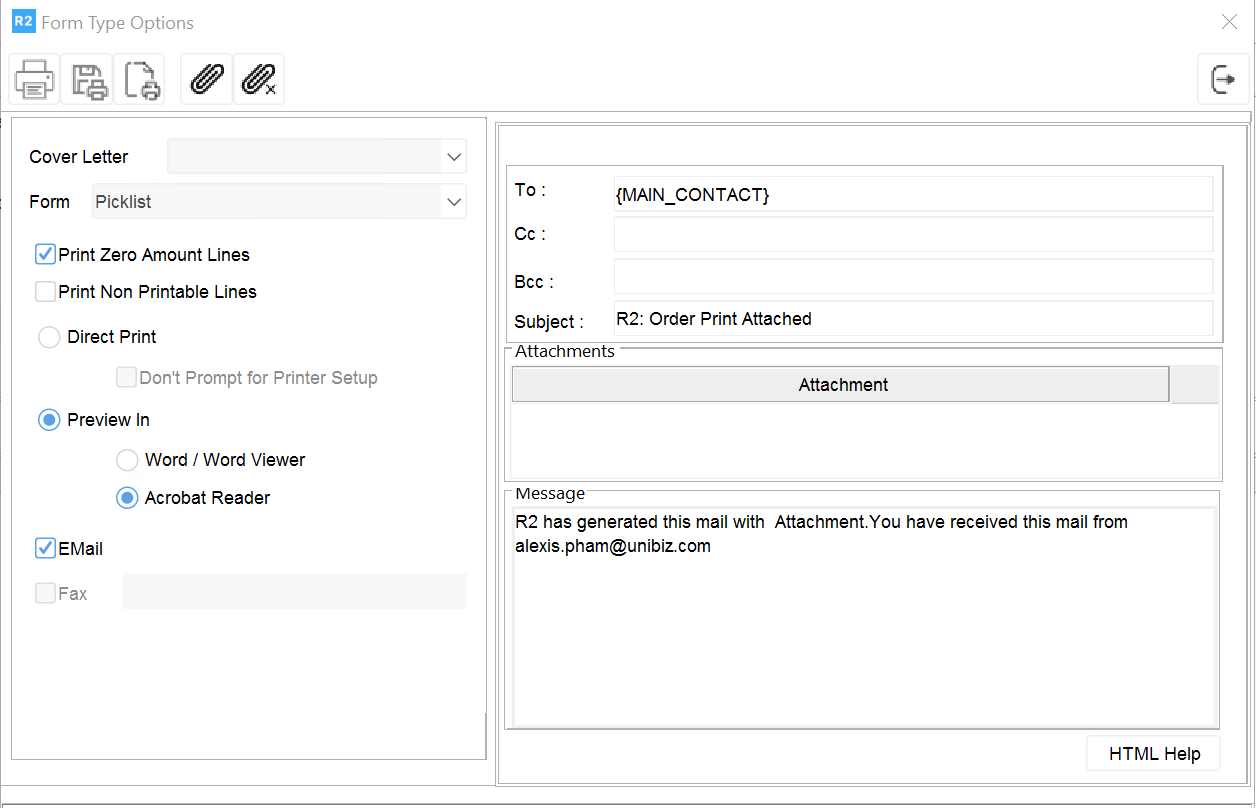Viewport: 1256px width, 808px height.
Task: Click the Subject field with Order Print Attached
Action: click(912, 319)
